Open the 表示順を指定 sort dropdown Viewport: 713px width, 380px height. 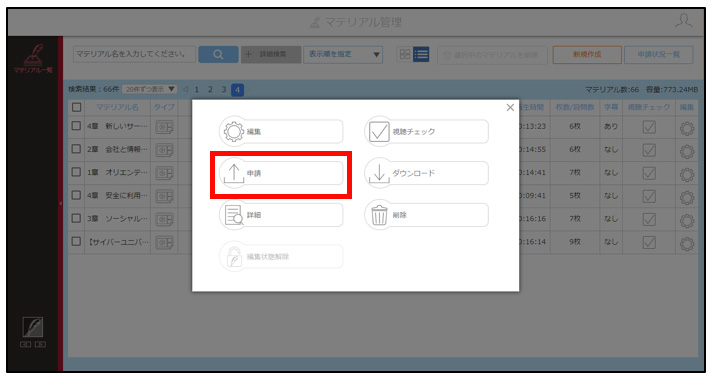click(x=343, y=55)
